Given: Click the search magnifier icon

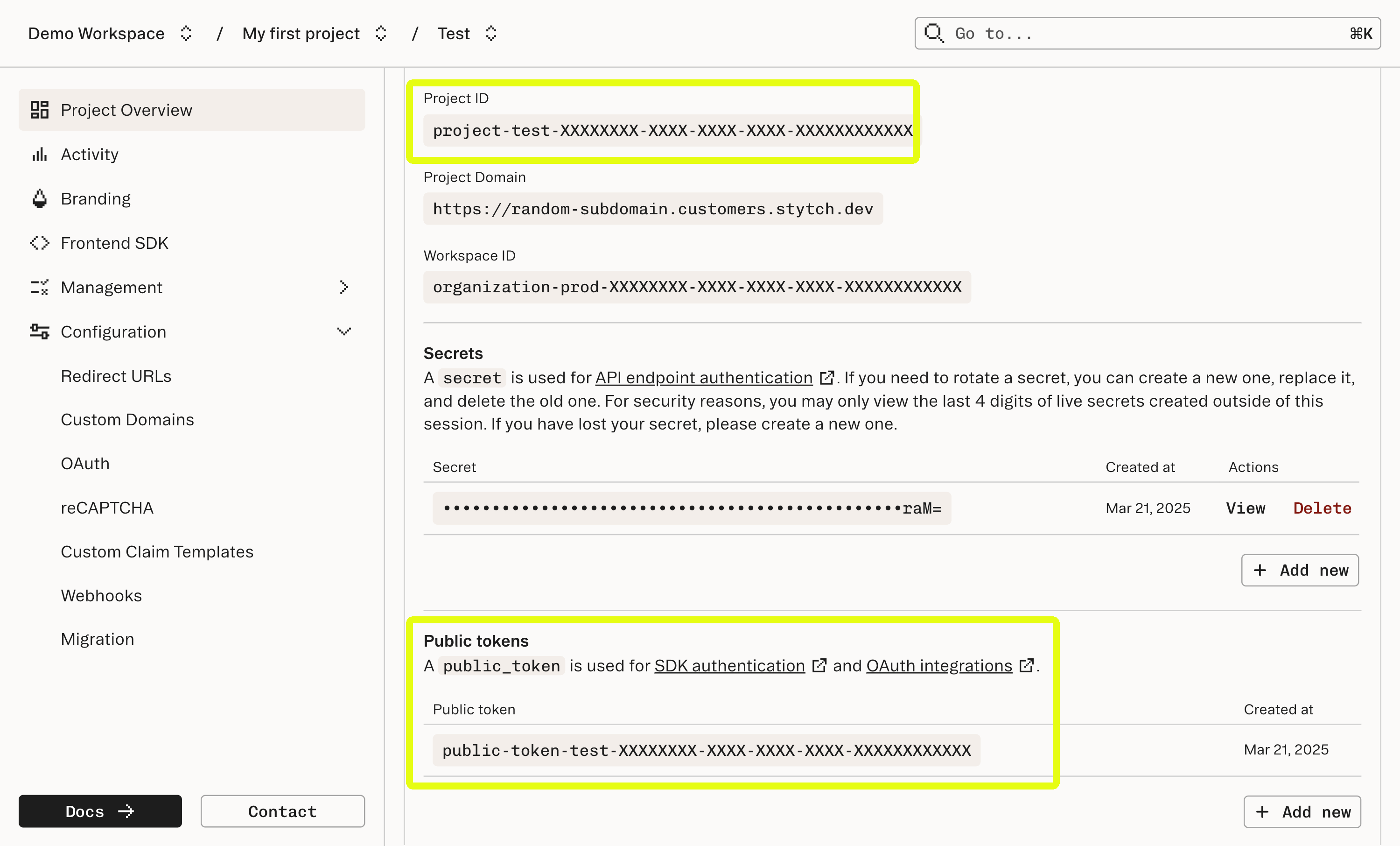Looking at the screenshot, I should 933,33.
